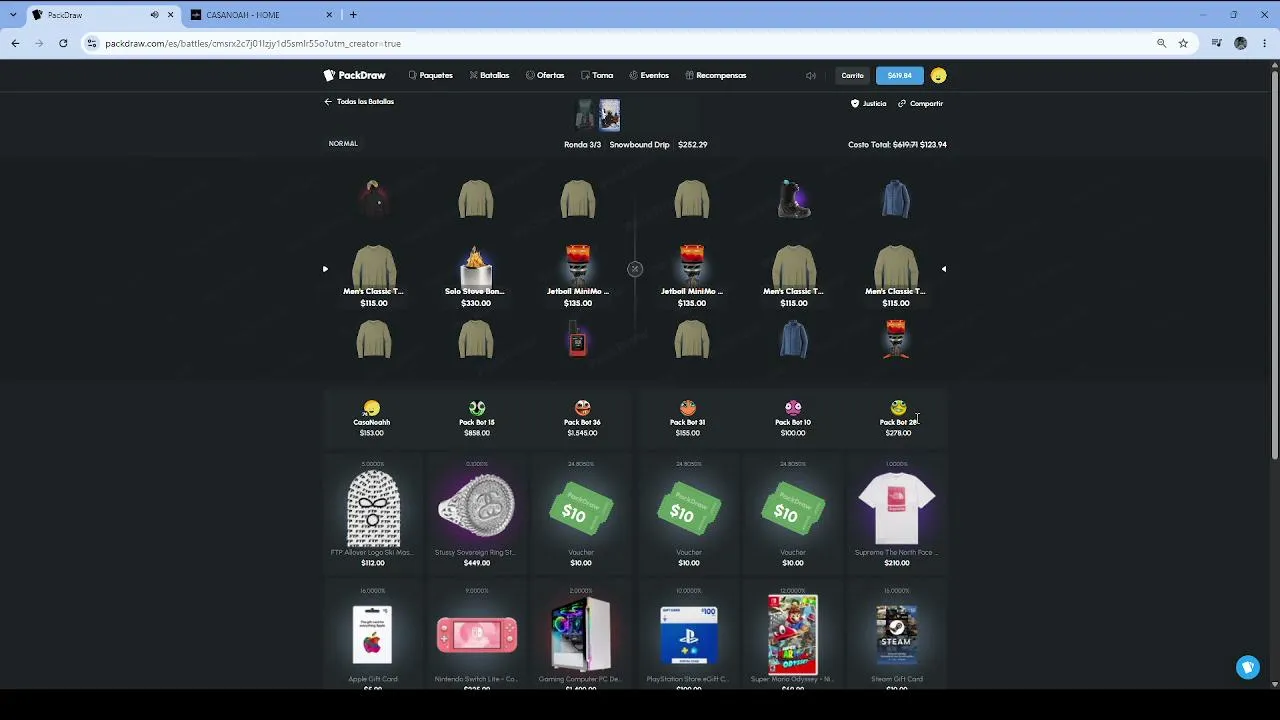Switch to the CASANOAH - HOME tab
1280x720 pixels.
click(264, 15)
